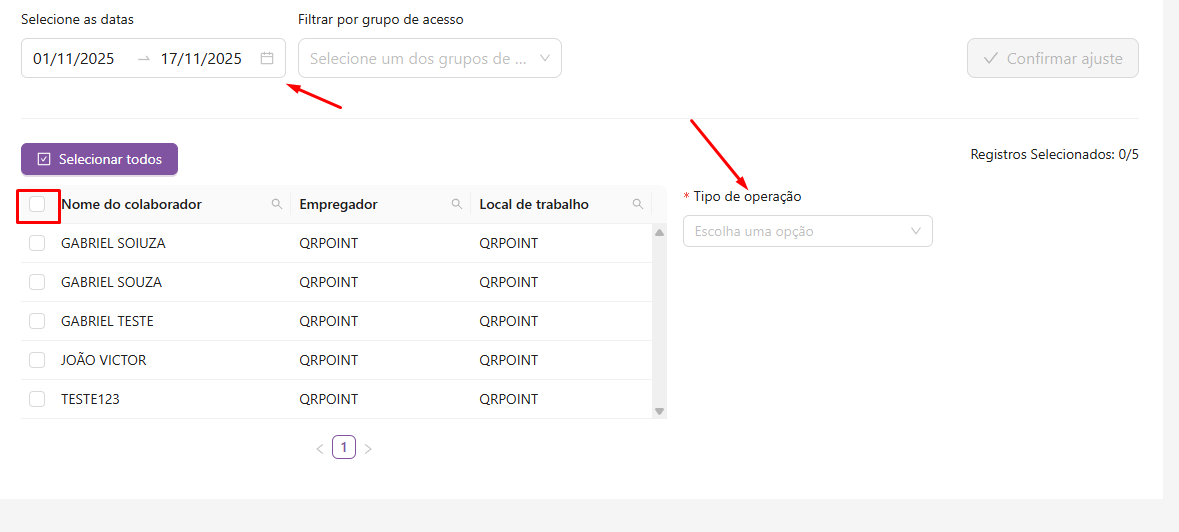Select the JOÃO VICTOR row checkbox
This screenshot has width=1179, height=532.
(x=37, y=360)
